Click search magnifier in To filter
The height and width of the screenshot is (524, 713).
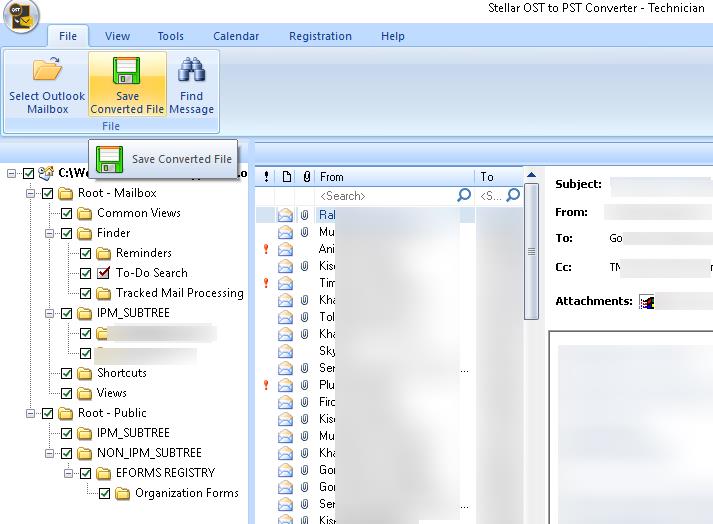(513, 196)
